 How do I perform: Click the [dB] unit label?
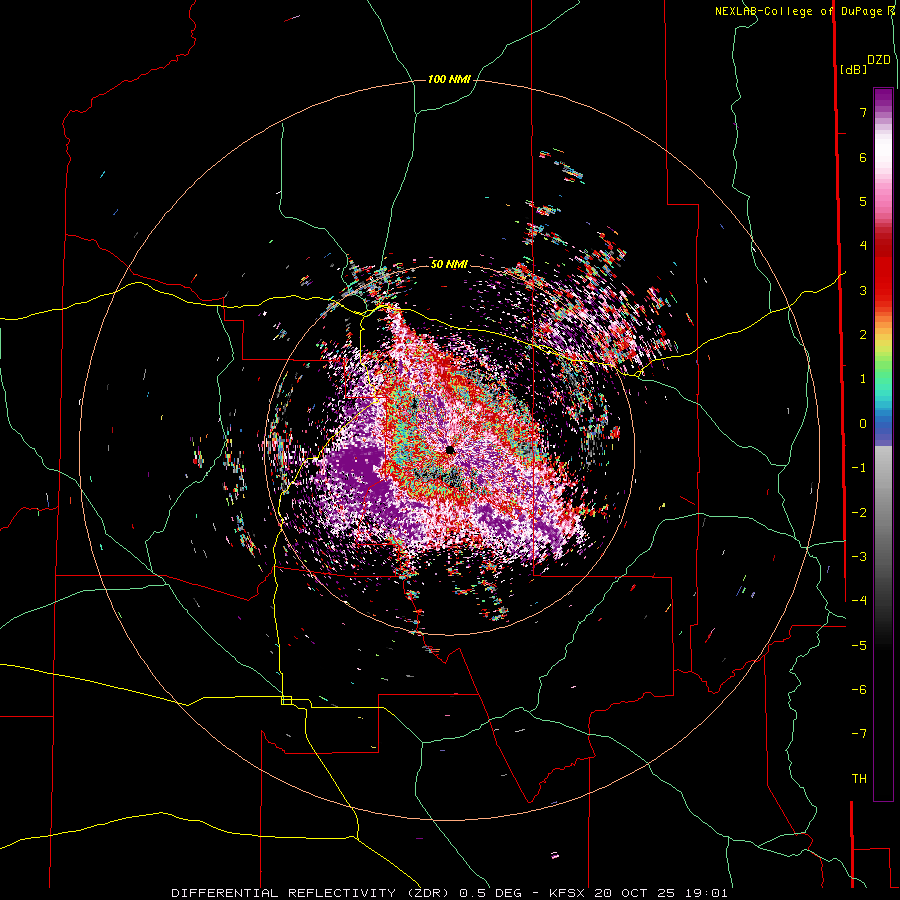pyautogui.click(x=854, y=69)
